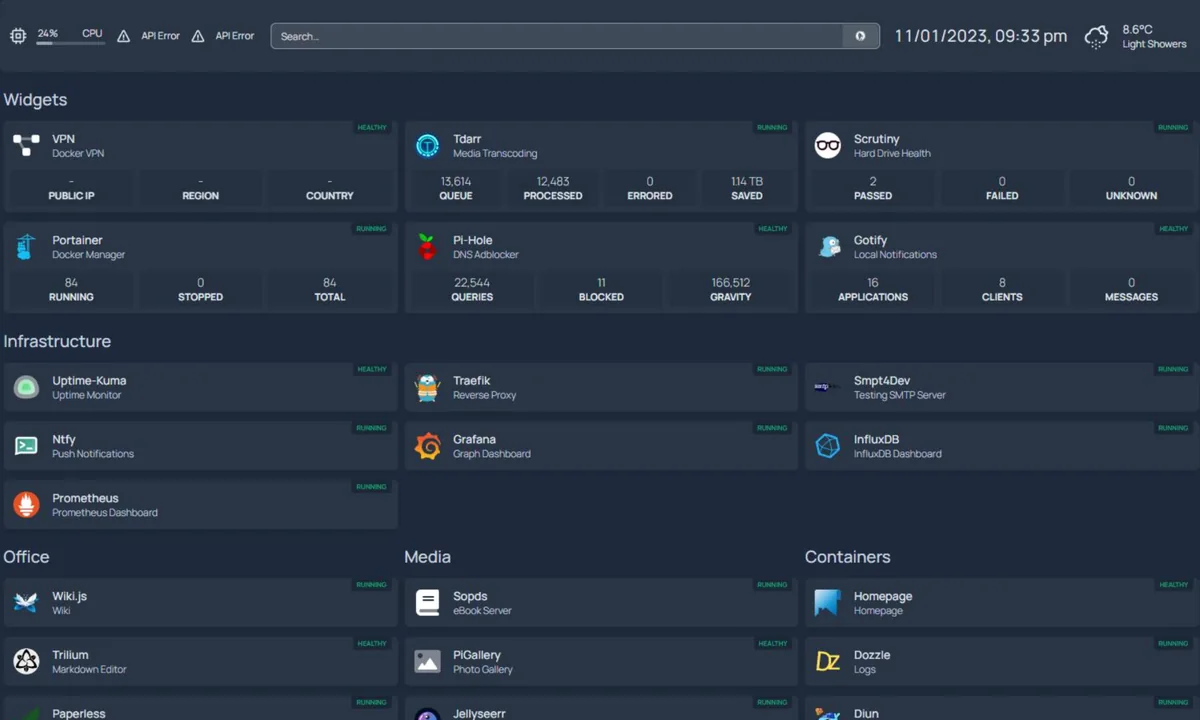Open the Diun card
Screen dimensions: 1200x720
pos(1000,708)
